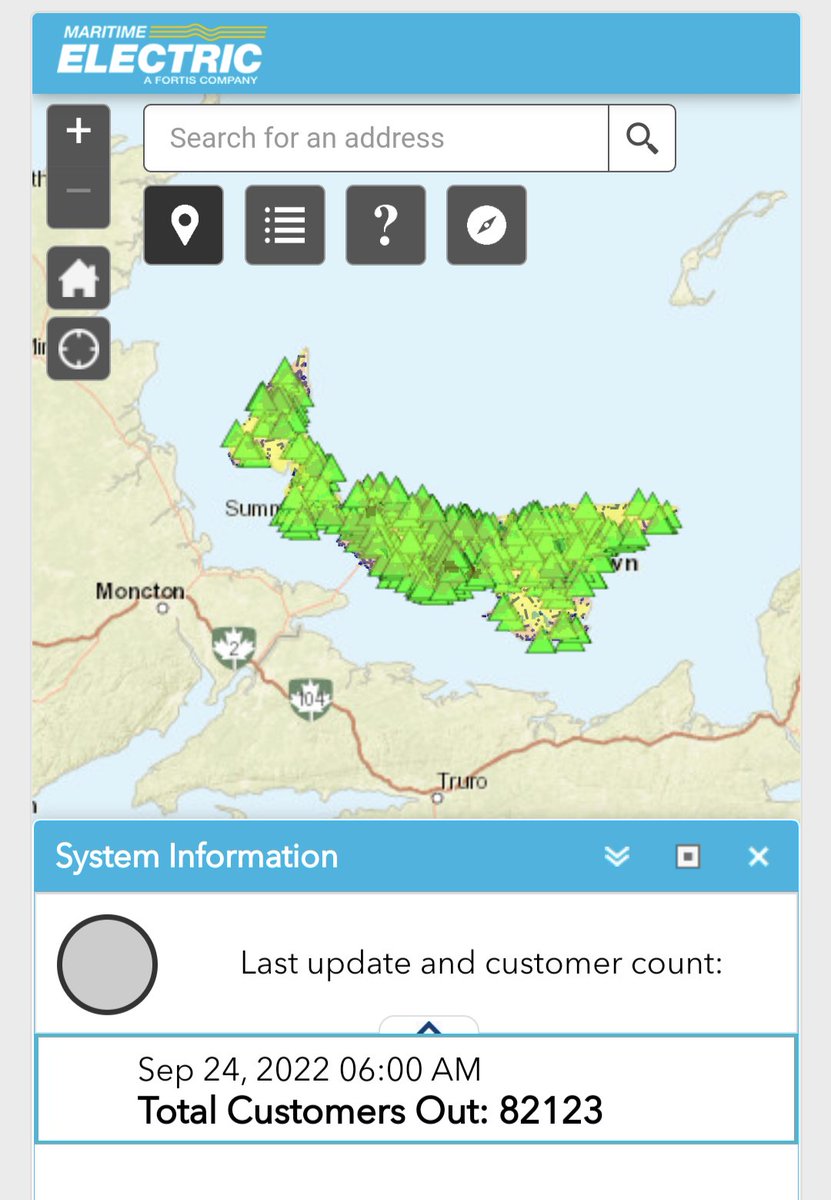Select the outage markers tool

(183, 225)
